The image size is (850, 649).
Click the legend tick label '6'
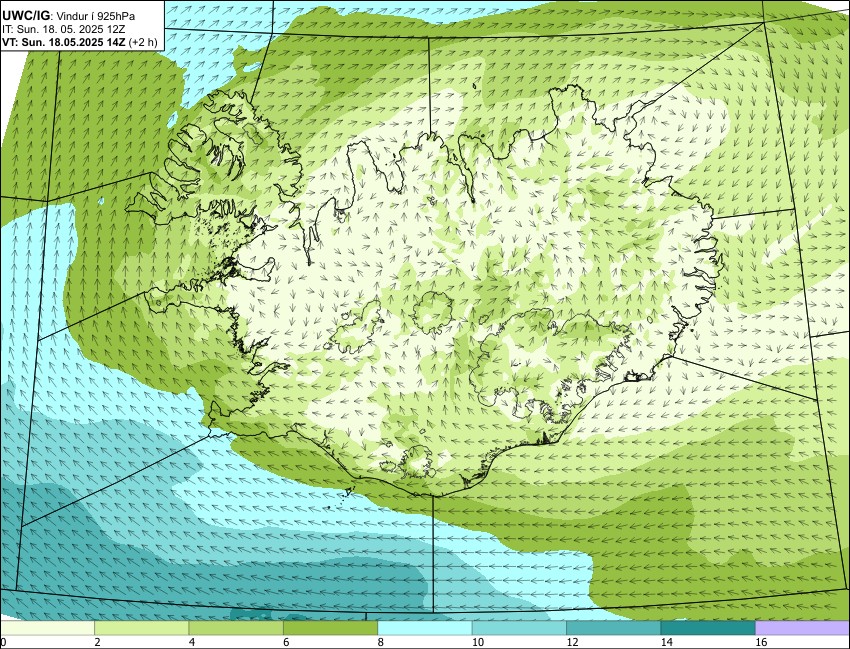[287, 642]
